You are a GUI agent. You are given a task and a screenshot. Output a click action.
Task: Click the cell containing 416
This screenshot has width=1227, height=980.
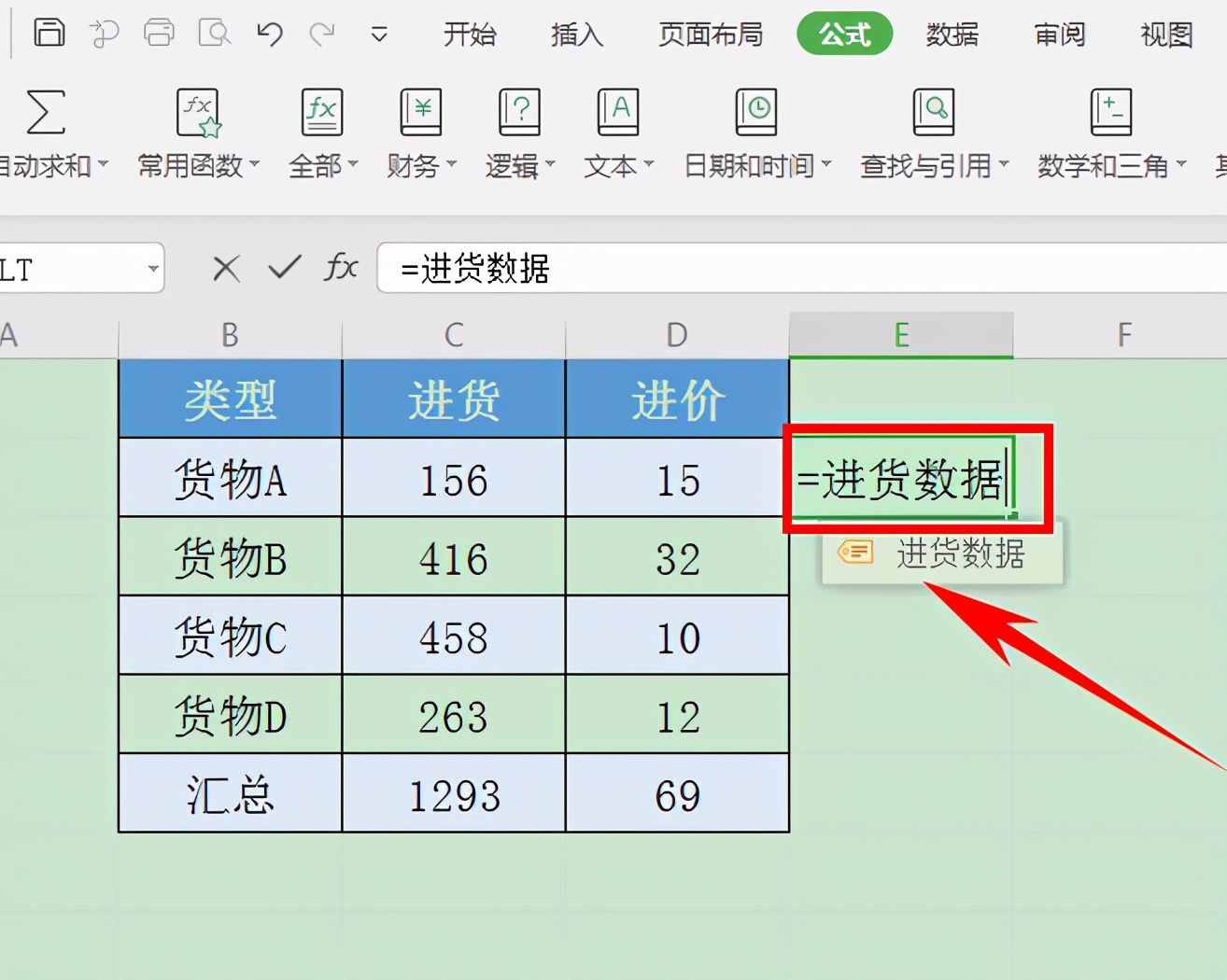[x=454, y=557]
